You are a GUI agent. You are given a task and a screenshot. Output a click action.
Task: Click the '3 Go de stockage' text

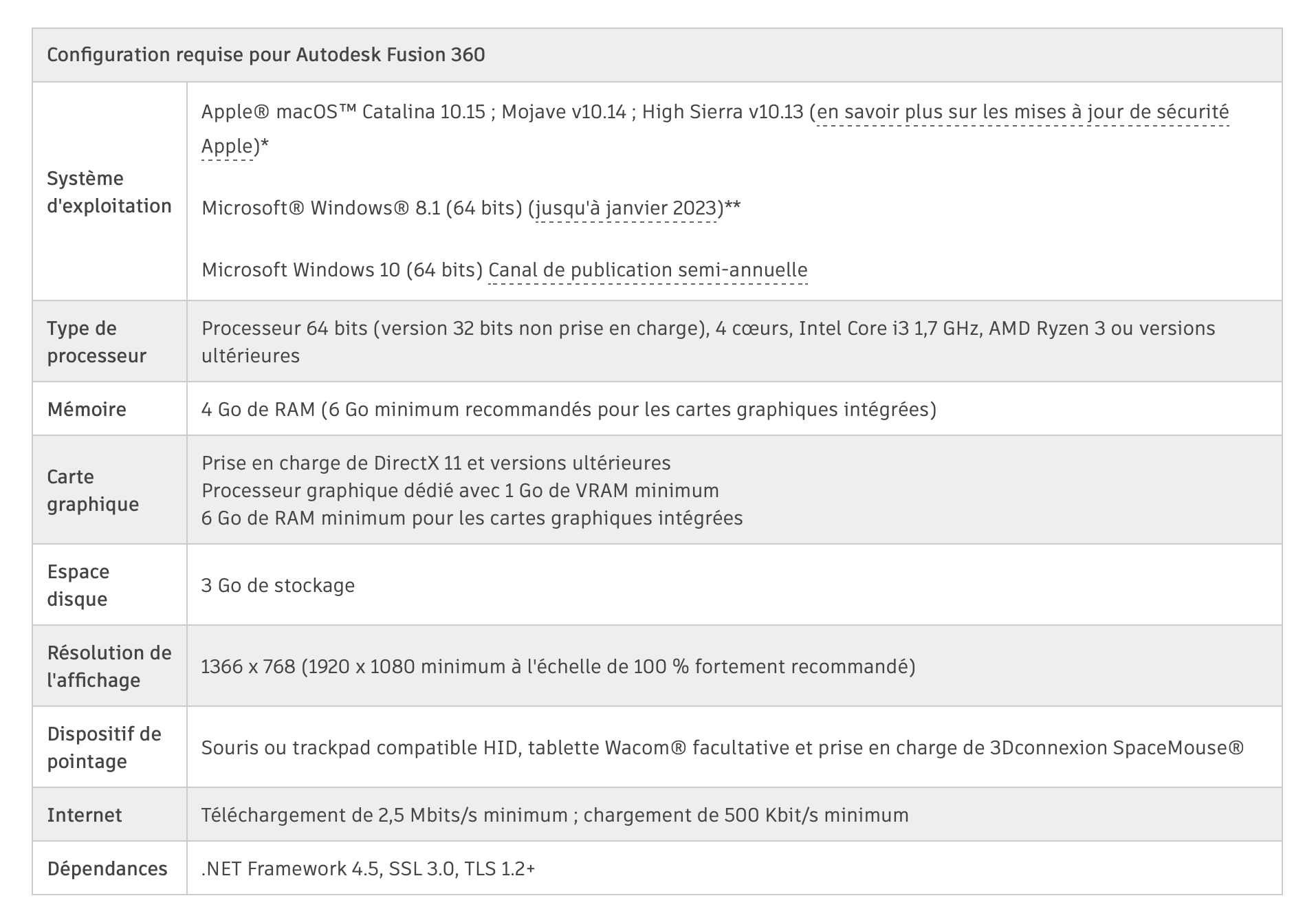pyautogui.click(x=278, y=585)
